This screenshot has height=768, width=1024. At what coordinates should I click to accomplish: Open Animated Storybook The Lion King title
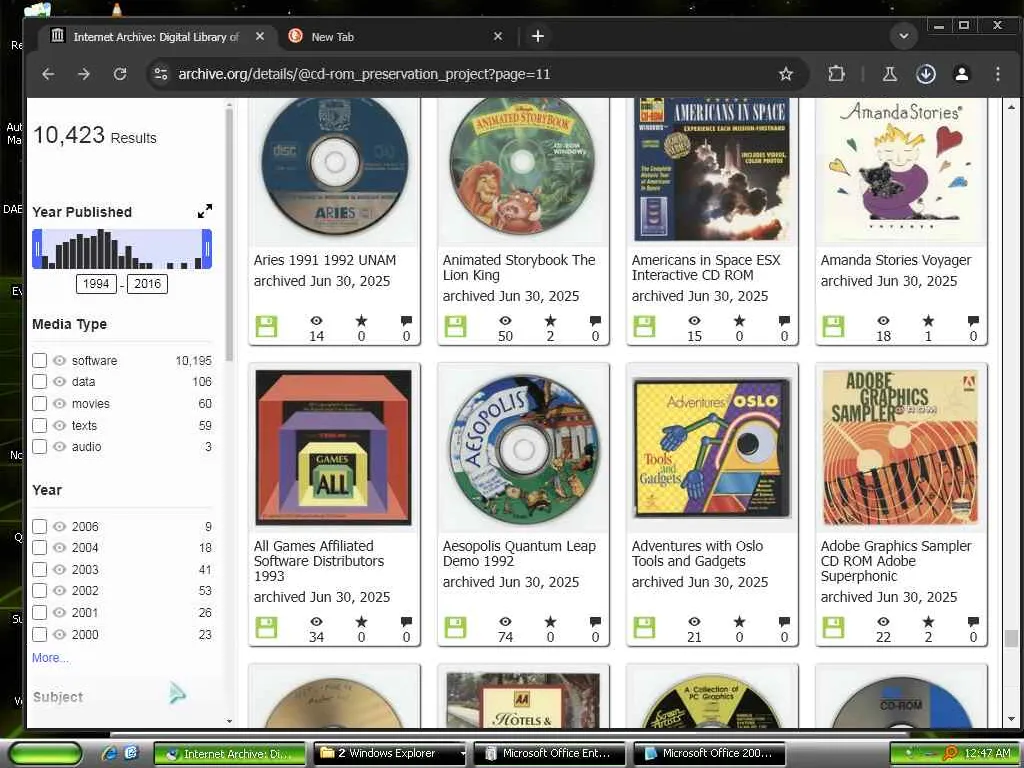519,268
